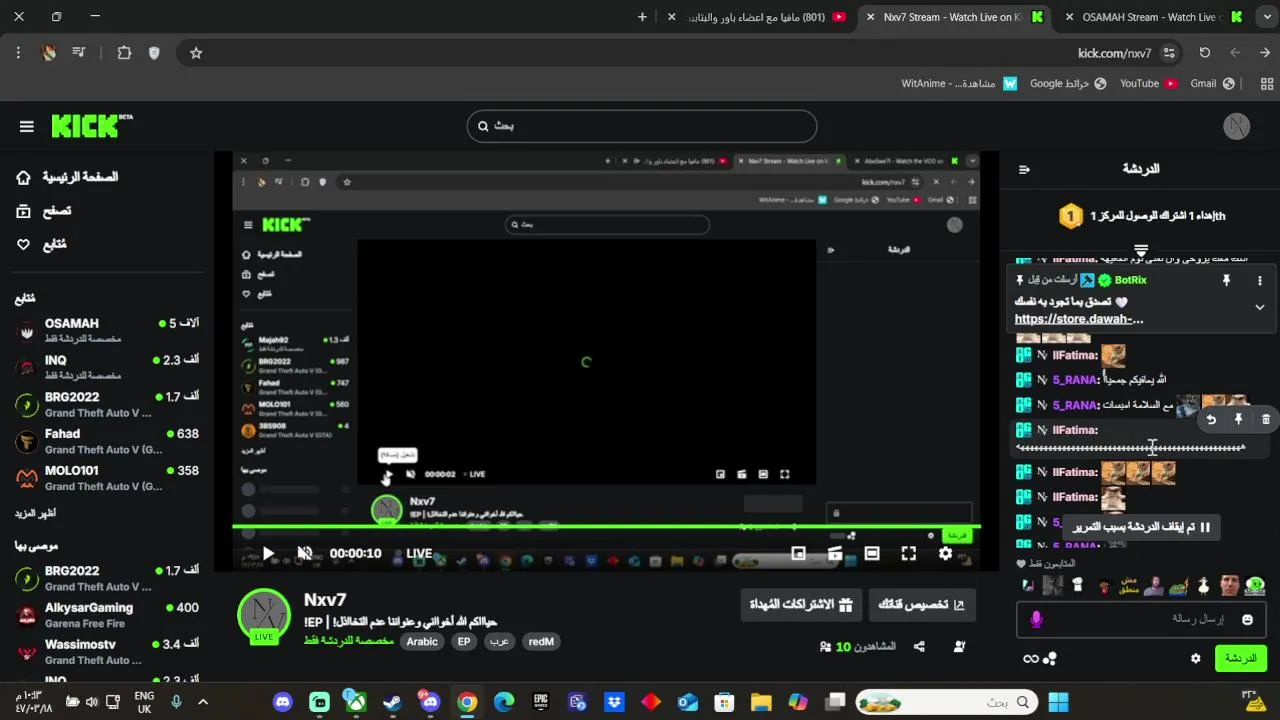This screenshot has height=720, width=1280.
Task: Open Fahad channel in sidebar
Action: pos(108,441)
